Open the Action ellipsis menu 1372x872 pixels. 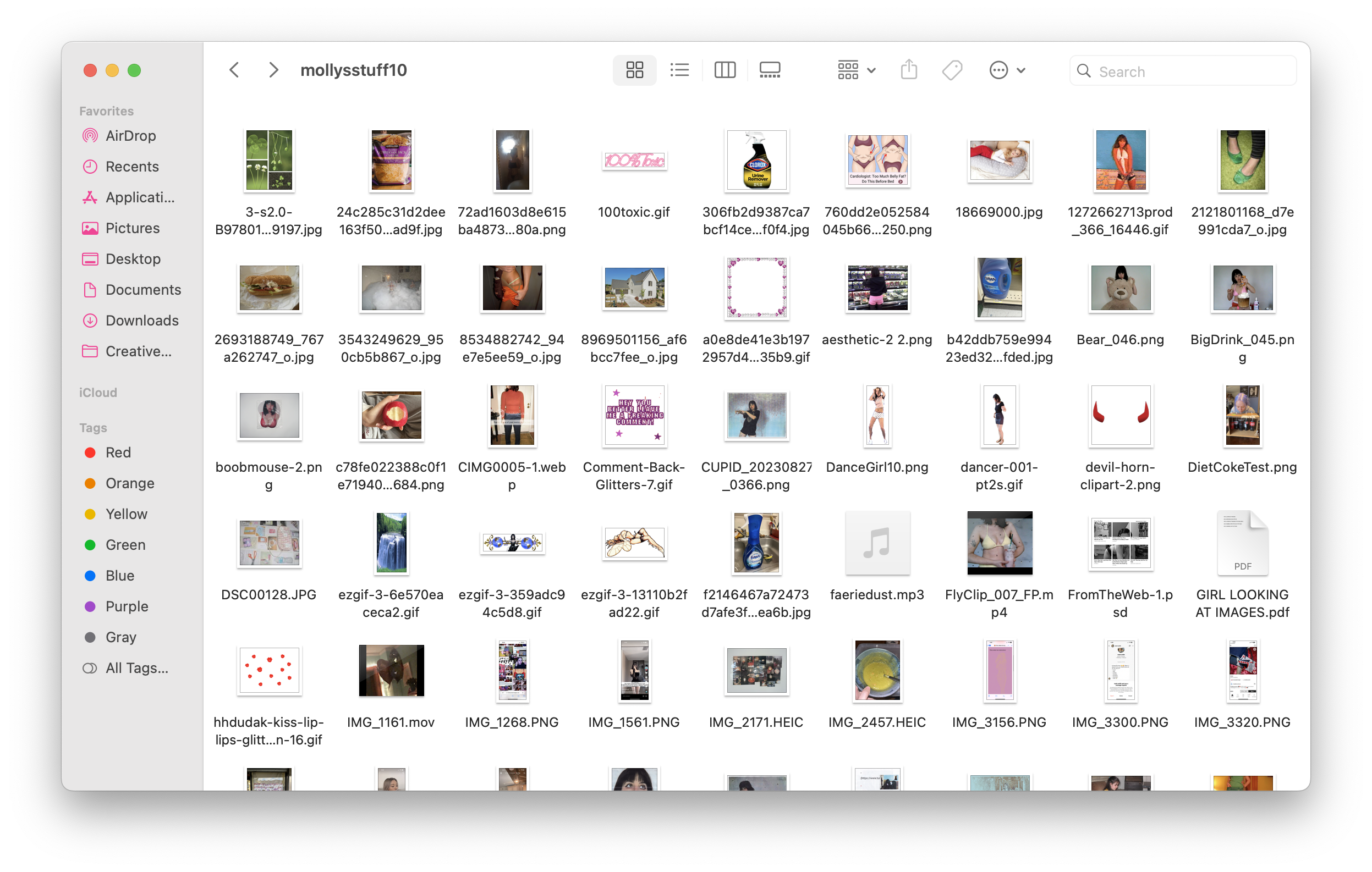tap(1006, 70)
